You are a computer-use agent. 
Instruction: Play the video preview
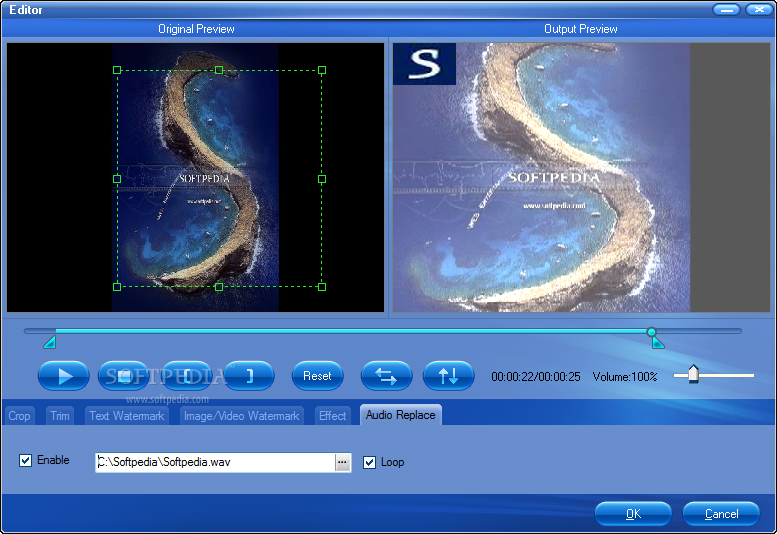click(x=63, y=376)
